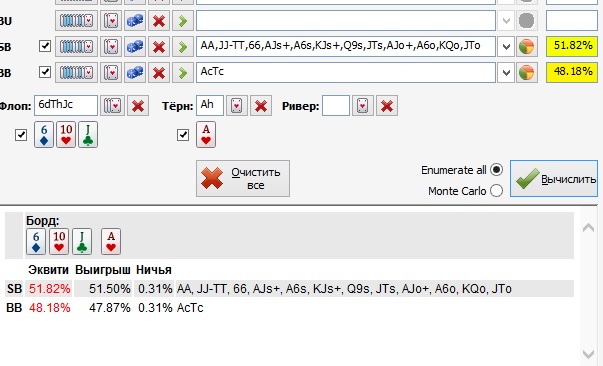Click turn input field Ah
Viewport: 603px width, 366px height.
coord(210,105)
